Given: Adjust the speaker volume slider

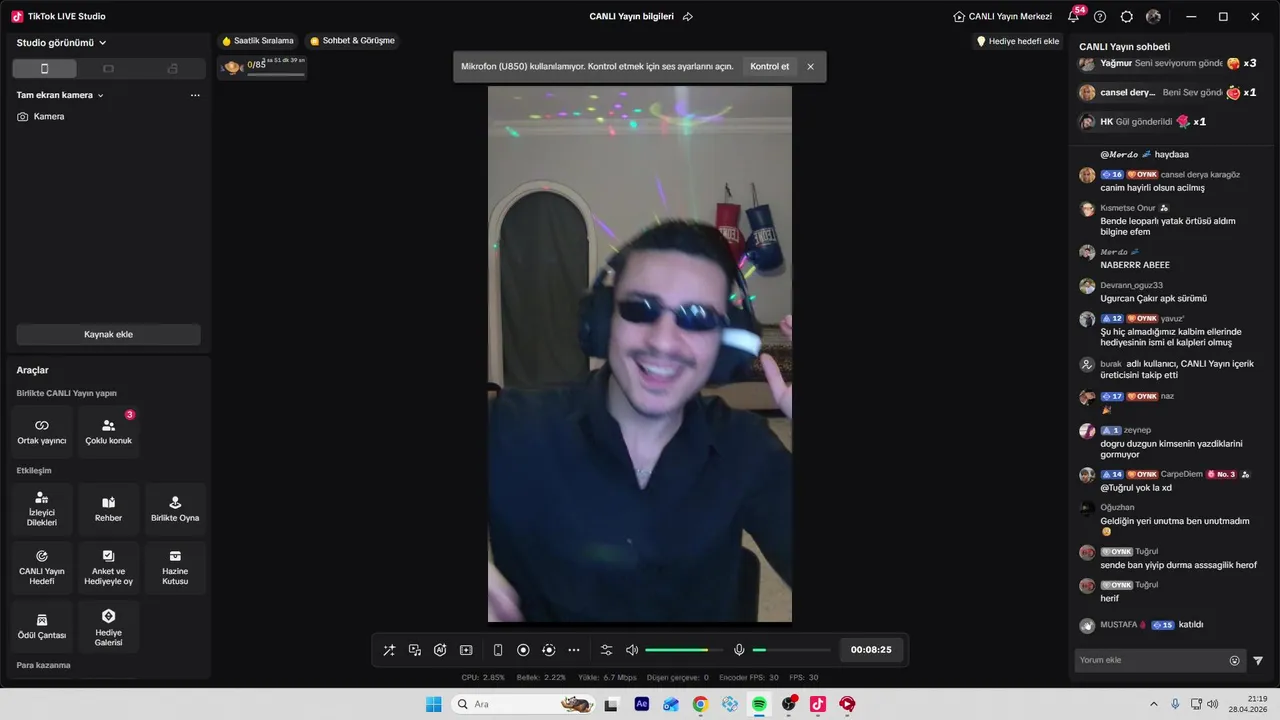Looking at the screenshot, I should pyautogui.click(x=682, y=650).
